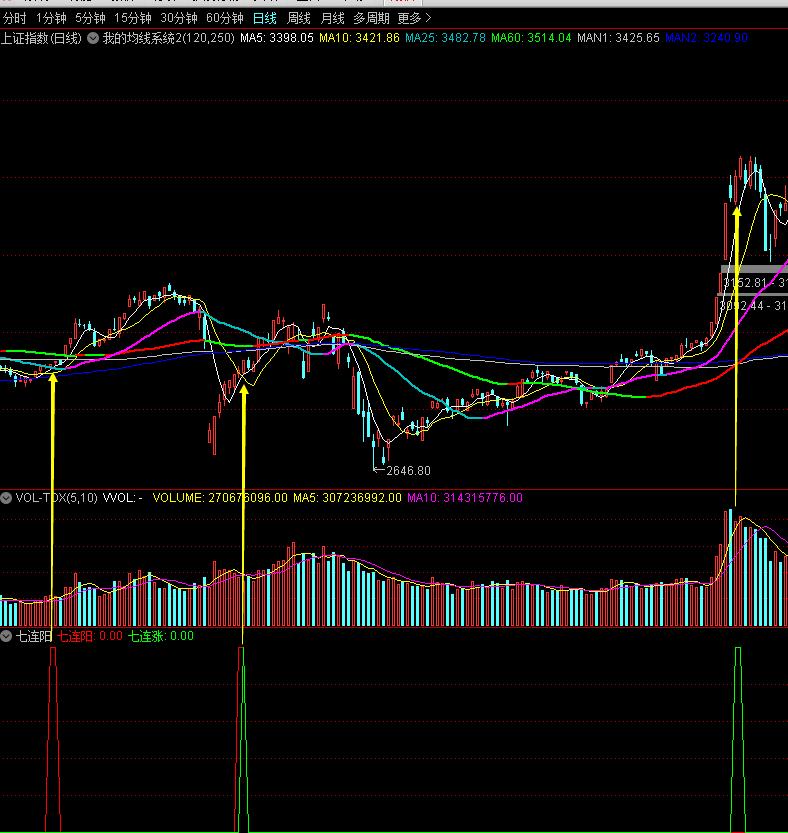788x833 pixels.
Task: Switch to the 日线 daily tab
Action: tap(265, 19)
